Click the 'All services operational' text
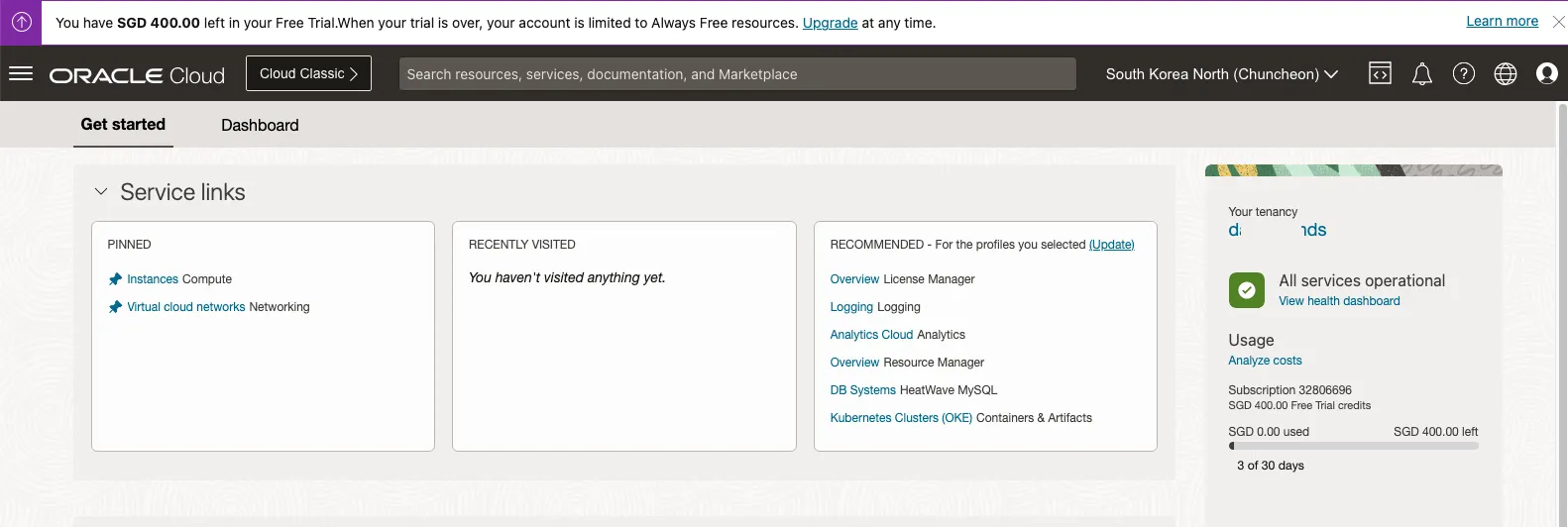The height and width of the screenshot is (527, 1568). [1362, 281]
